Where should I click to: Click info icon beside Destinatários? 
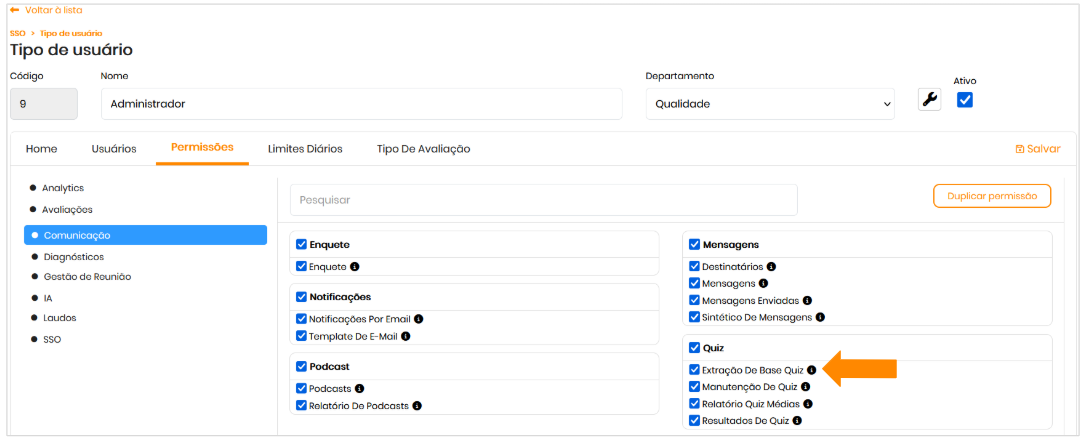771,267
